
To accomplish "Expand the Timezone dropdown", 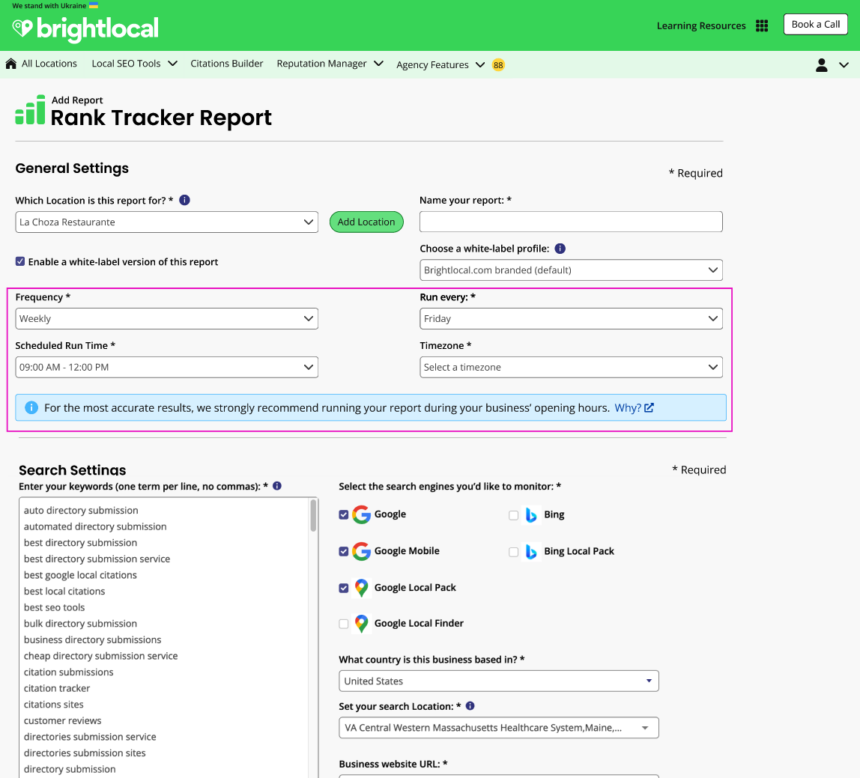I will [570, 367].
